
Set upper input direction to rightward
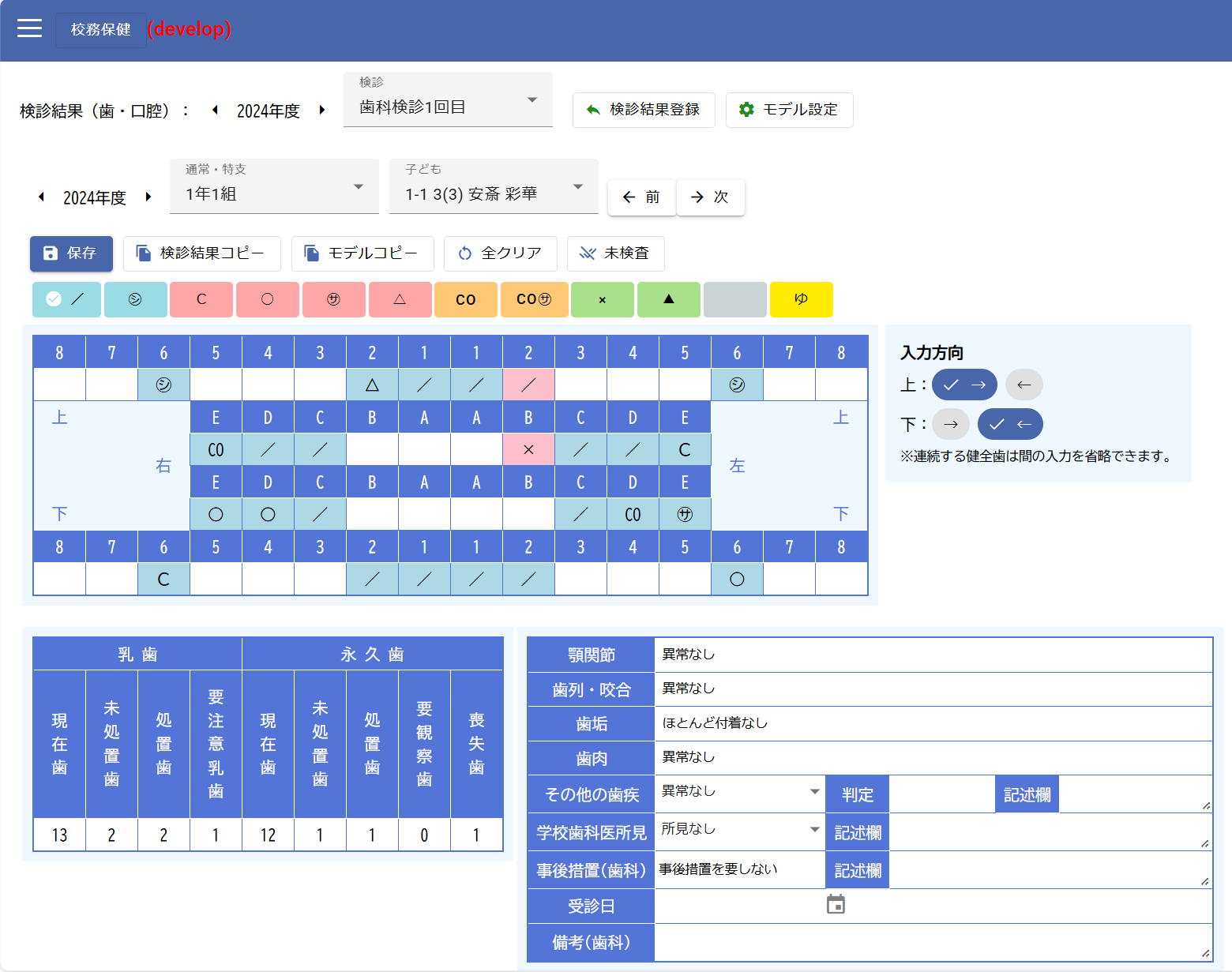click(964, 385)
